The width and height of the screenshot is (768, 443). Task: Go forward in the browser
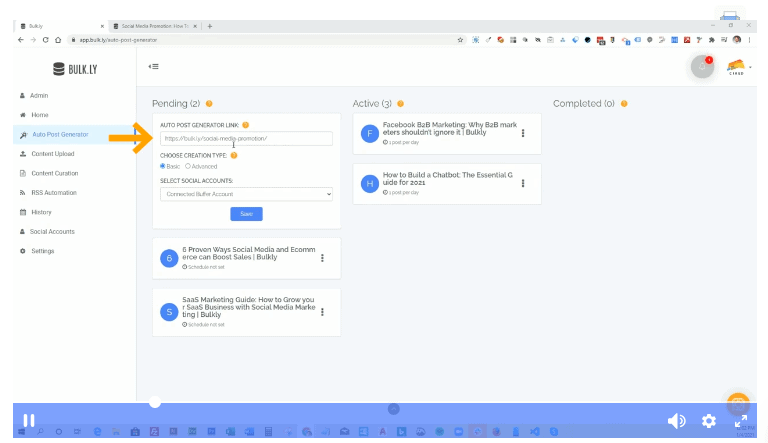tap(33, 40)
